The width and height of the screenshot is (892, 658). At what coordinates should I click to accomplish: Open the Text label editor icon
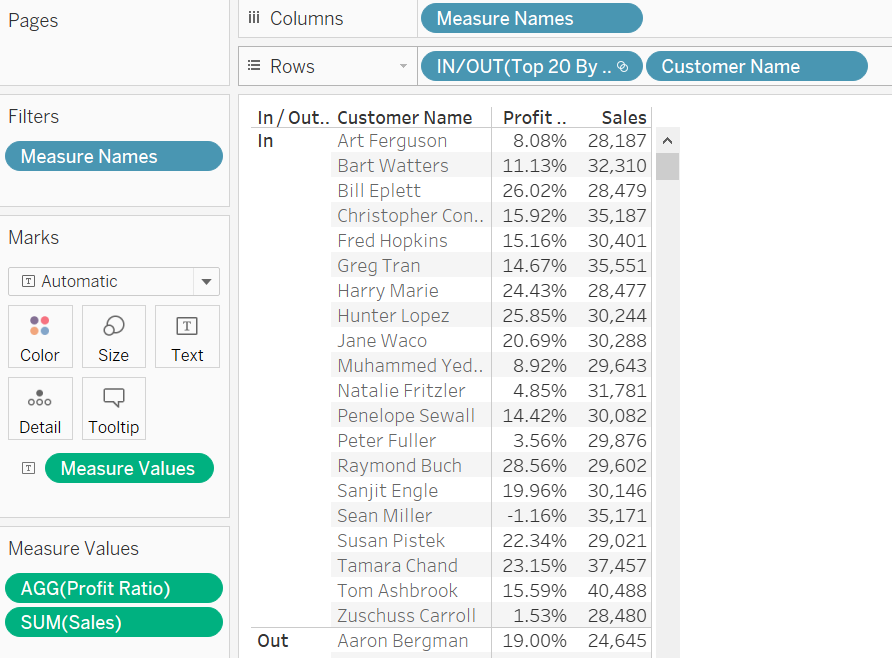(187, 337)
